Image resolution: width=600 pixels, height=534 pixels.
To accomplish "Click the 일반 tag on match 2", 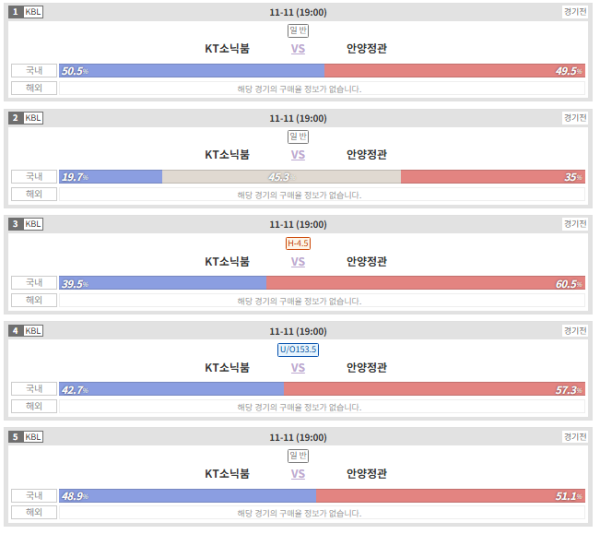I will tap(298, 137).
